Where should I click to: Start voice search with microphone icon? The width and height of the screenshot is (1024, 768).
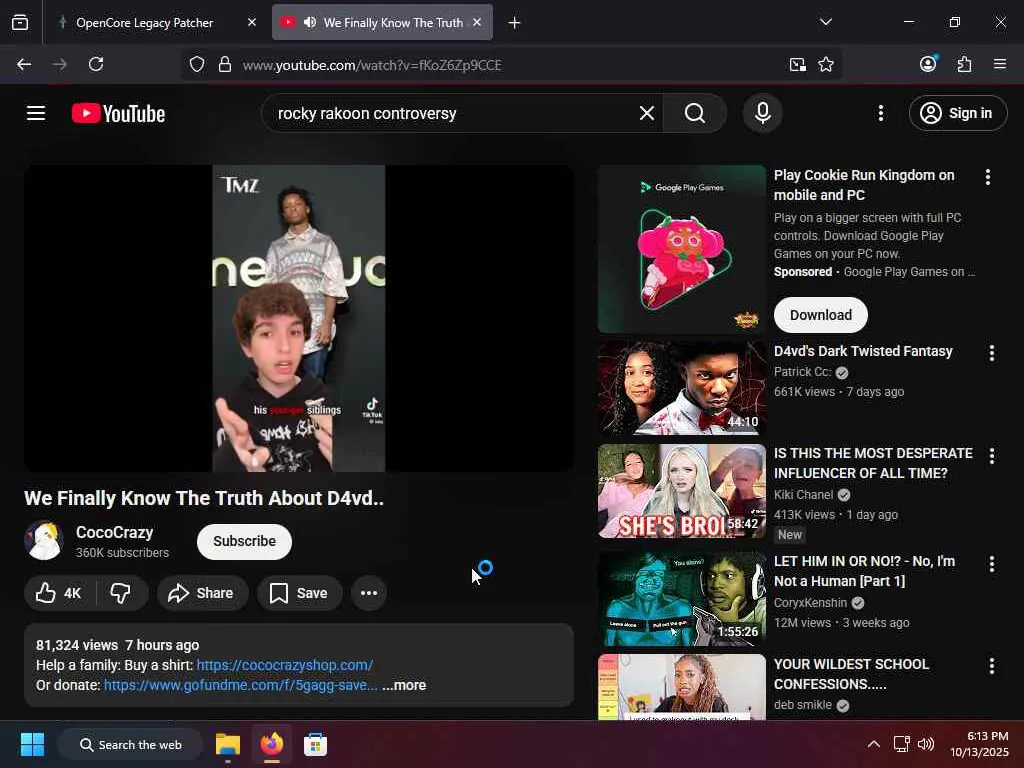tap(762, 114)
